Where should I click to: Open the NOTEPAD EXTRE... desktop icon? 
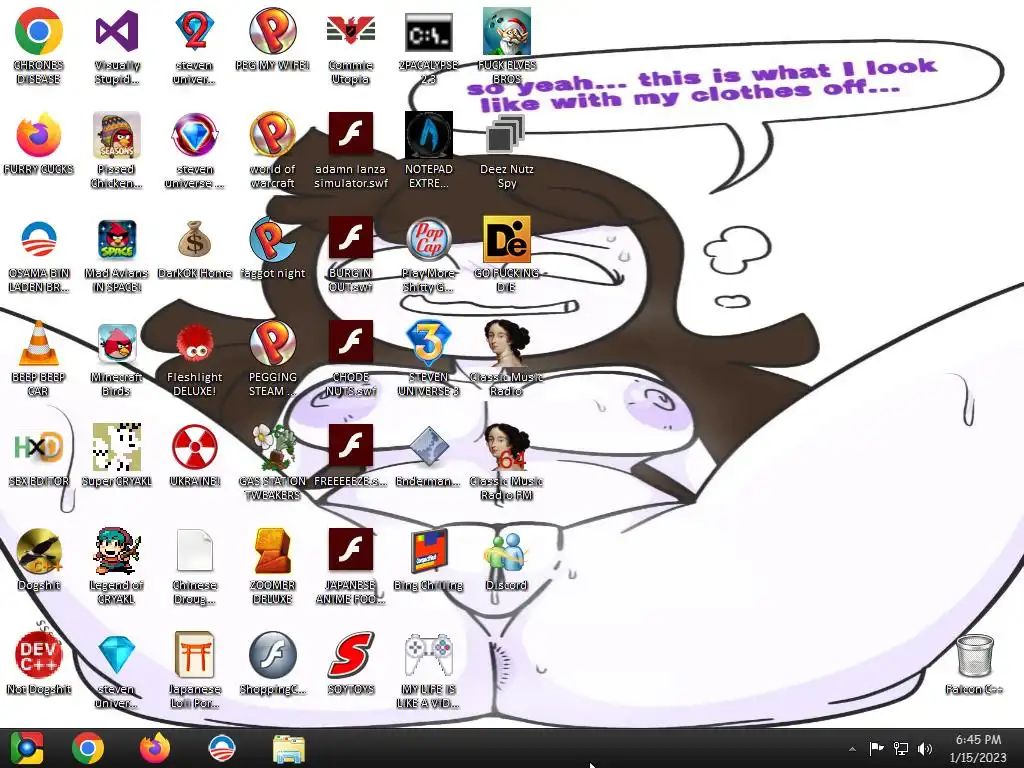428,135
